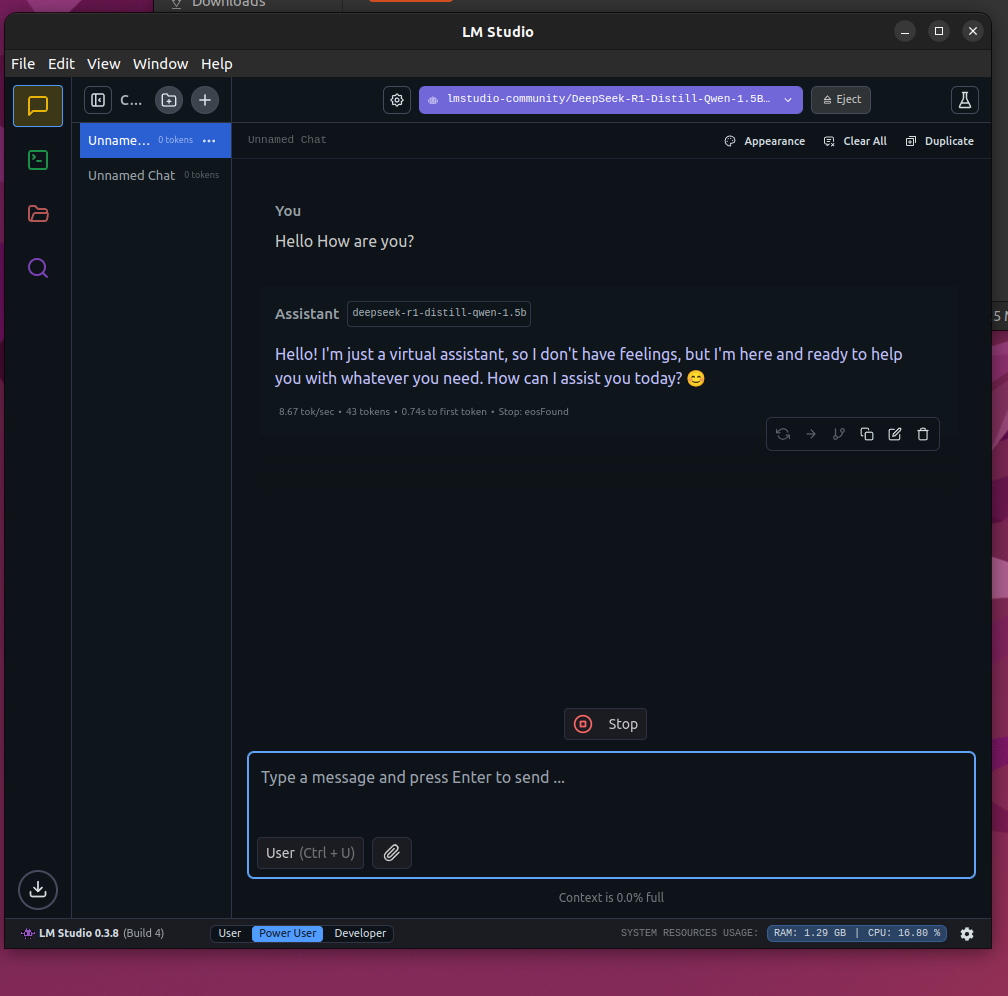Clear All messages in the chat
This screenshot has width=1008, height=996.
(854, 141)
